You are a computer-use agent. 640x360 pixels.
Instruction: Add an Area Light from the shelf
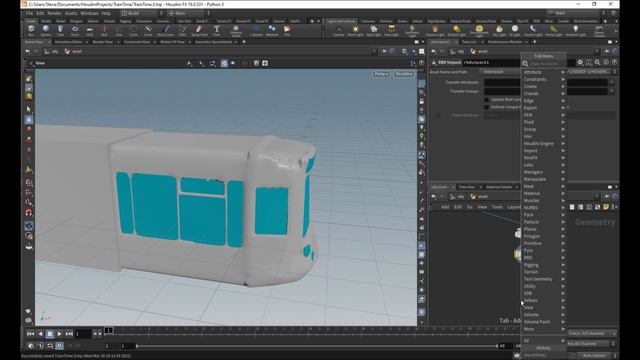pos(391,31)
